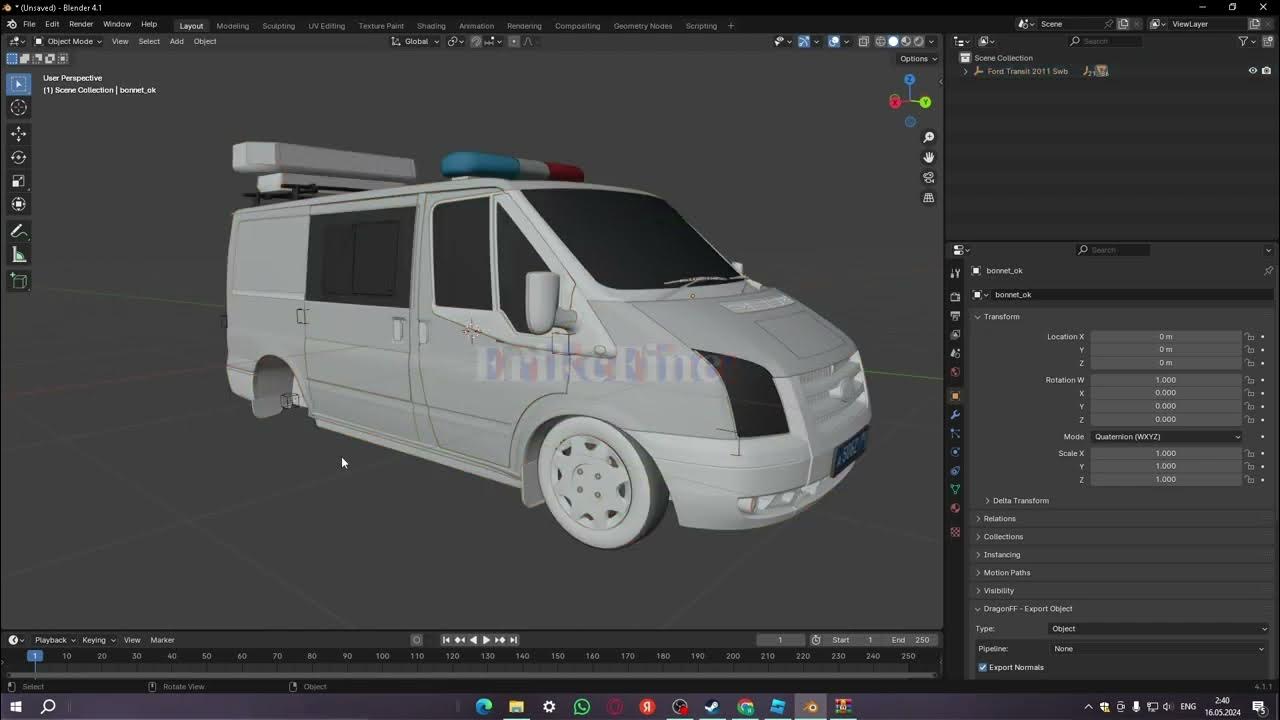Open the Physics properties tab
The width and height of the screenshot is (1280, 720).
955,452
